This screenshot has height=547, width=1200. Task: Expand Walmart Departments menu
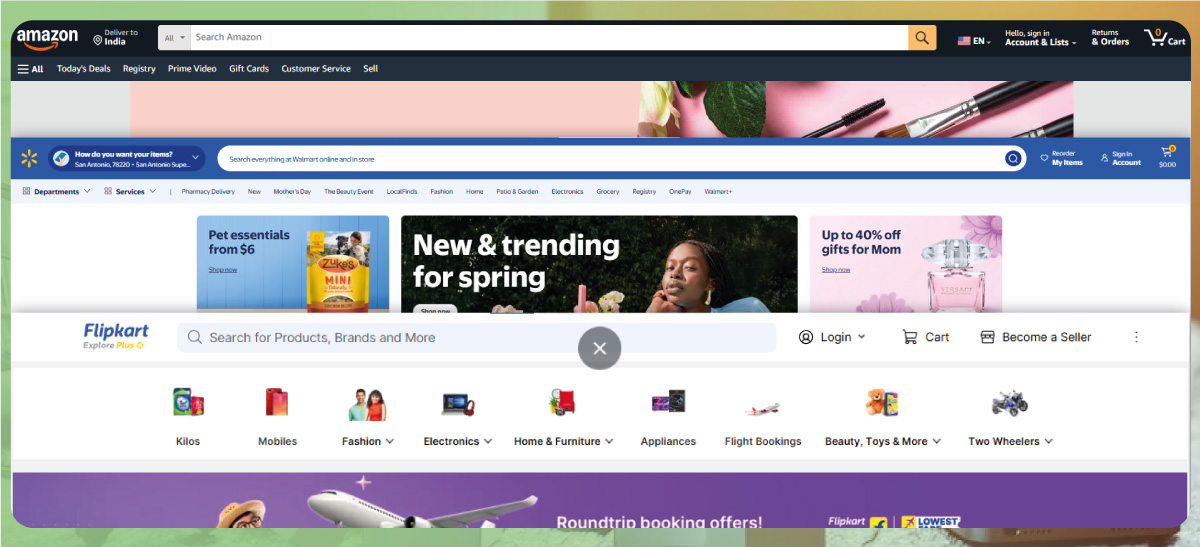[57, 191]
